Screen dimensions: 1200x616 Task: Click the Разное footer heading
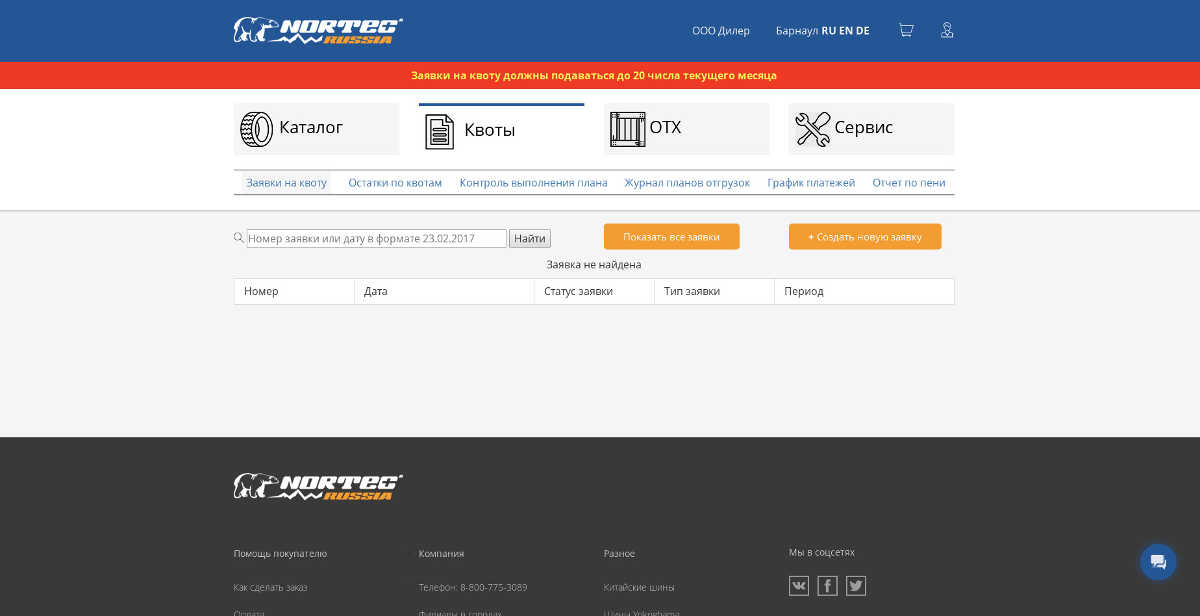coord(619,553)
